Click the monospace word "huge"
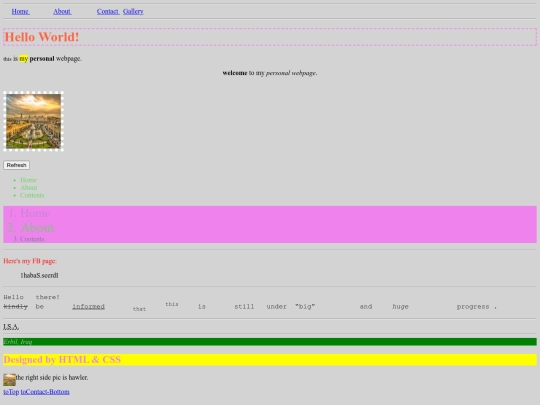Viewport: 540px width, 405px height. [x=401, y=307]
